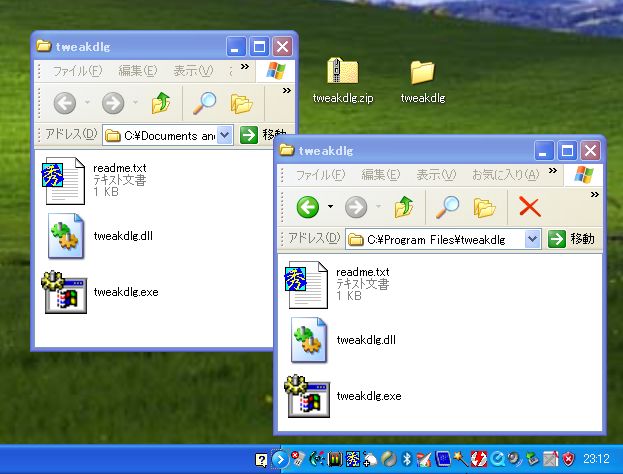Click tweakdlg.exe file name in Program Files window
The width and height of the screenshot is (623, 474).
coord(369,396)
